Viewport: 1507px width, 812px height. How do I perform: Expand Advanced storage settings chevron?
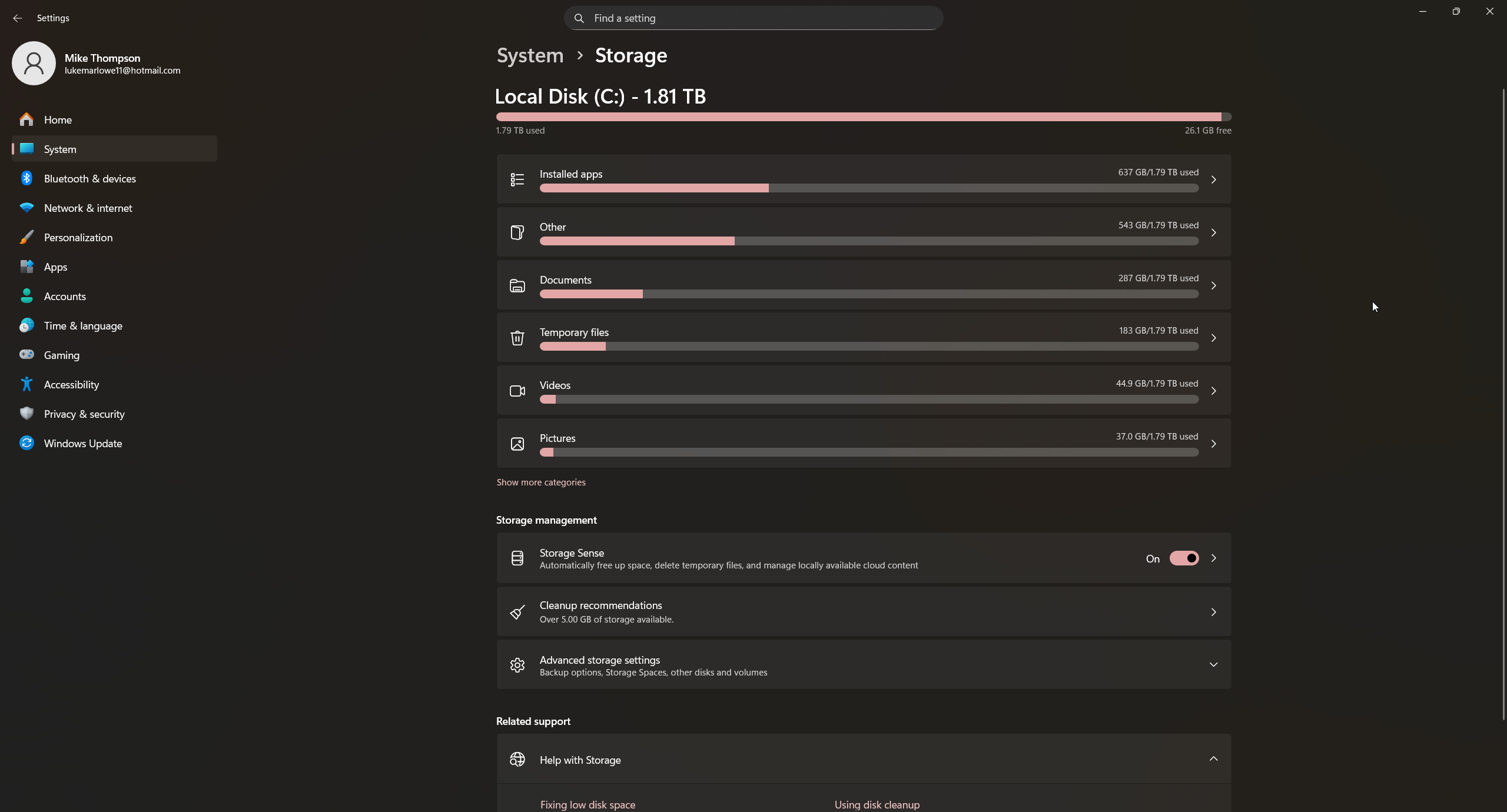(x=1213, y=665)
